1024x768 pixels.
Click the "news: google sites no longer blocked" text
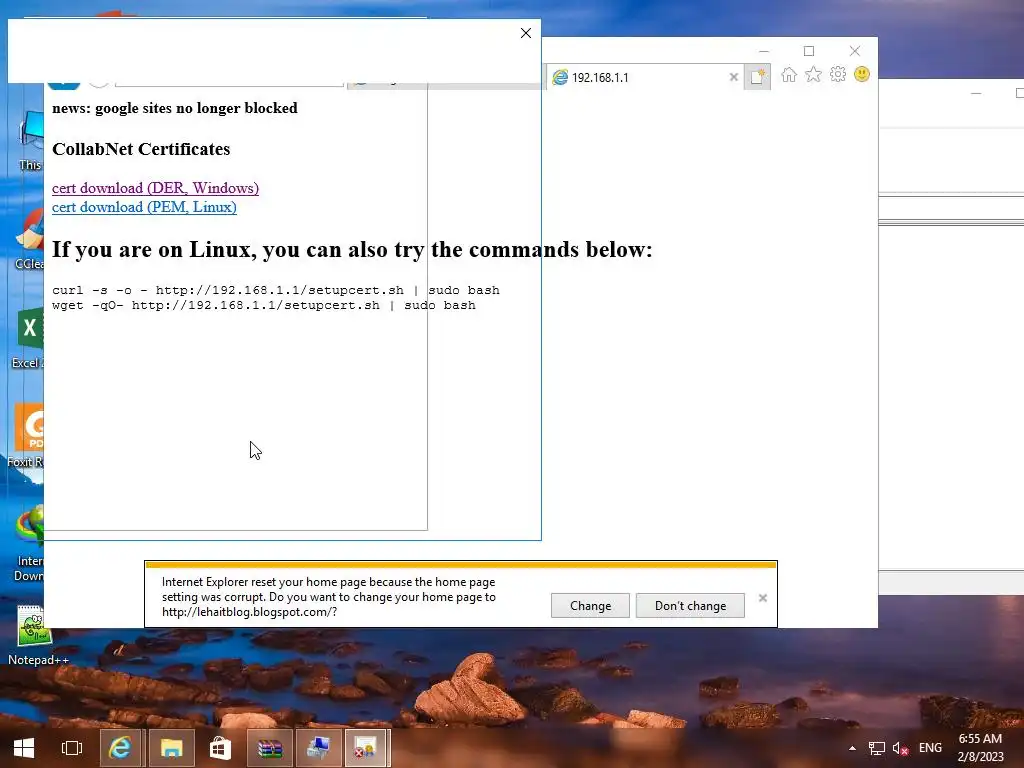click(174, 108)
